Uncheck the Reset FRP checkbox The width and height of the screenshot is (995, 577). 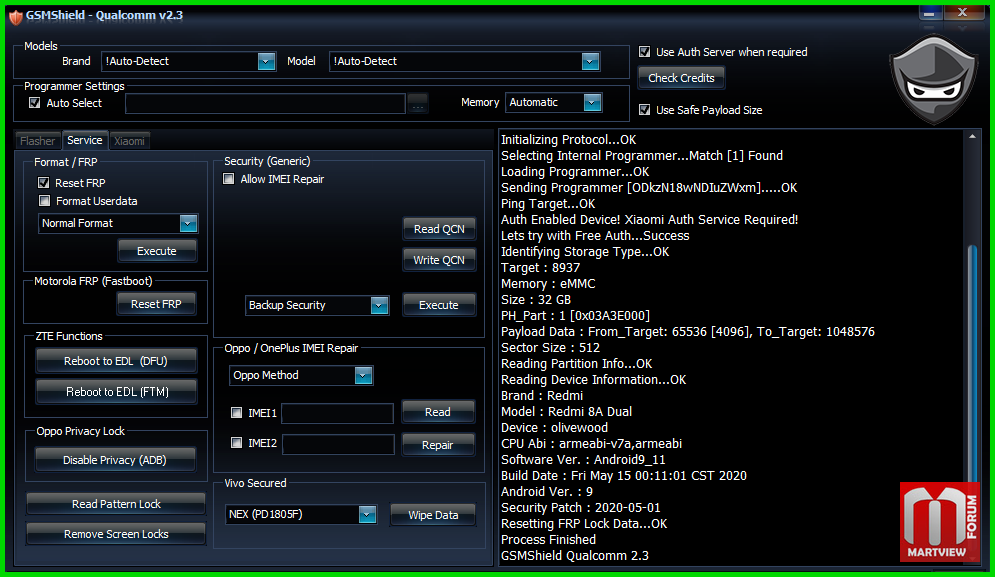[44, 183]
